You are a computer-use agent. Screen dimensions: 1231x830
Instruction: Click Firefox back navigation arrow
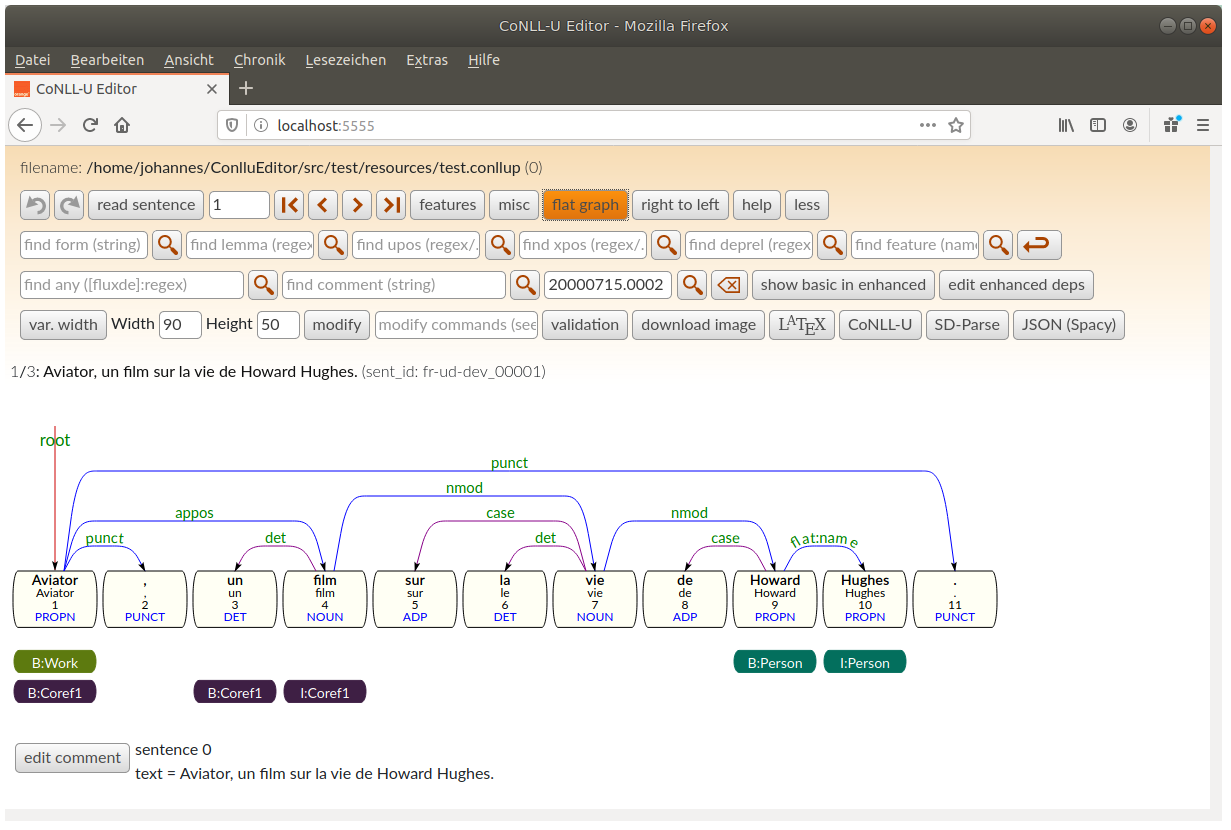pyautogui.click(x=25, y=125)
